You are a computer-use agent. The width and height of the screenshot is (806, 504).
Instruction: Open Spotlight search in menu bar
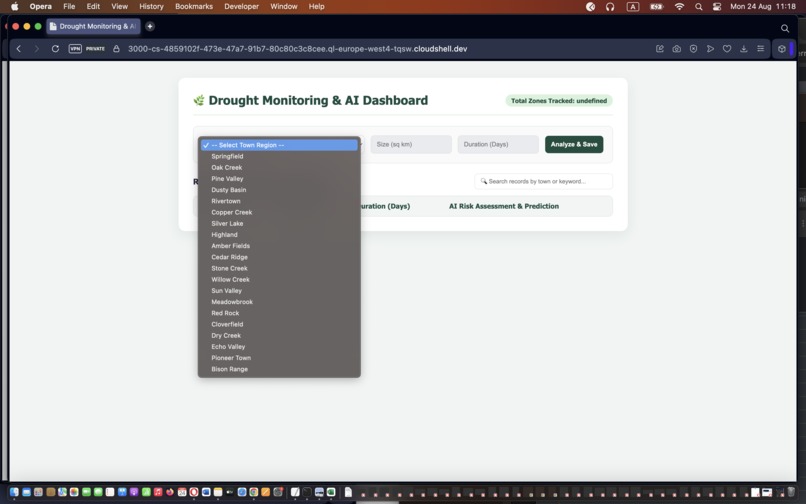point(698,7)
